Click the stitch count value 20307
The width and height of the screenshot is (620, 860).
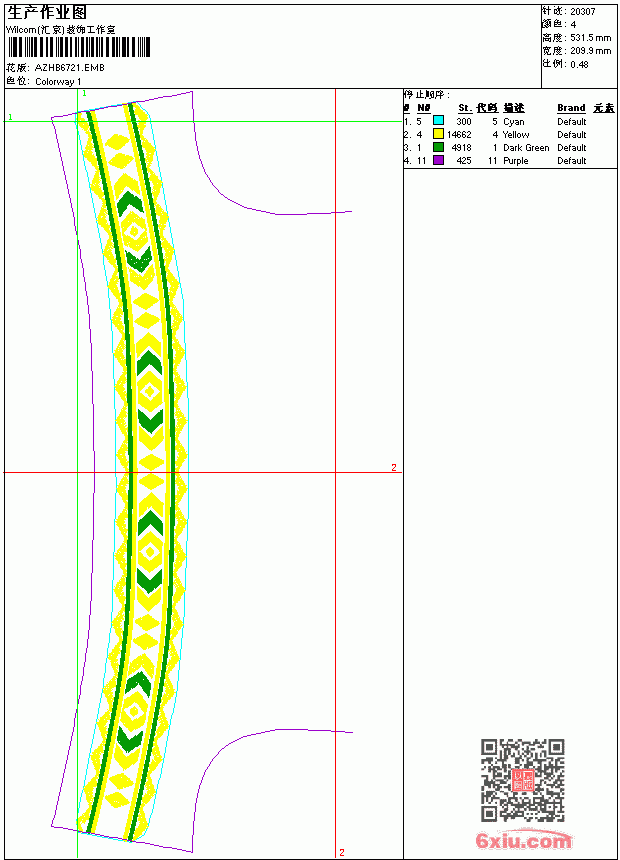coord(583,12)
